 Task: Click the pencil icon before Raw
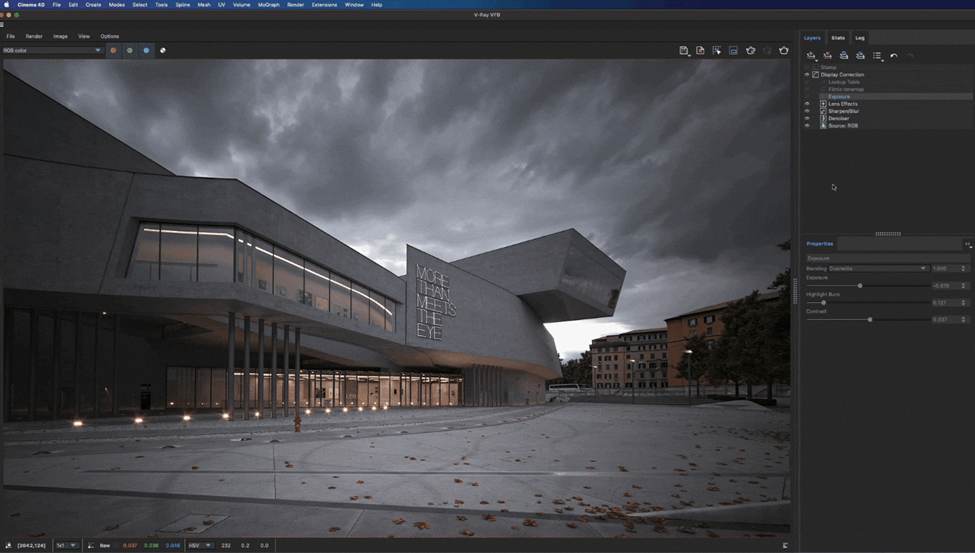point(91,546)
